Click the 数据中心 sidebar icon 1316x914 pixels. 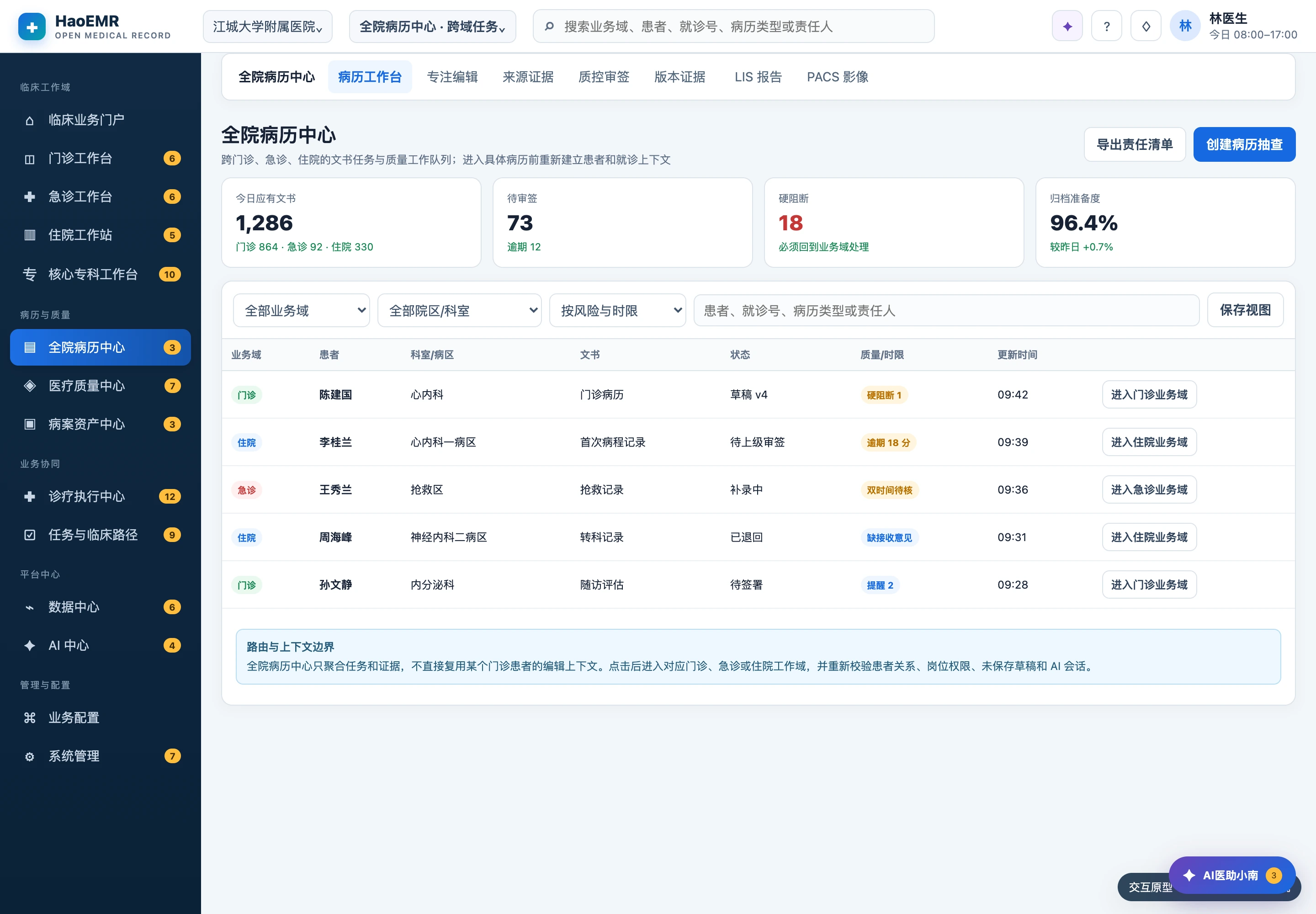pos(30,607)
